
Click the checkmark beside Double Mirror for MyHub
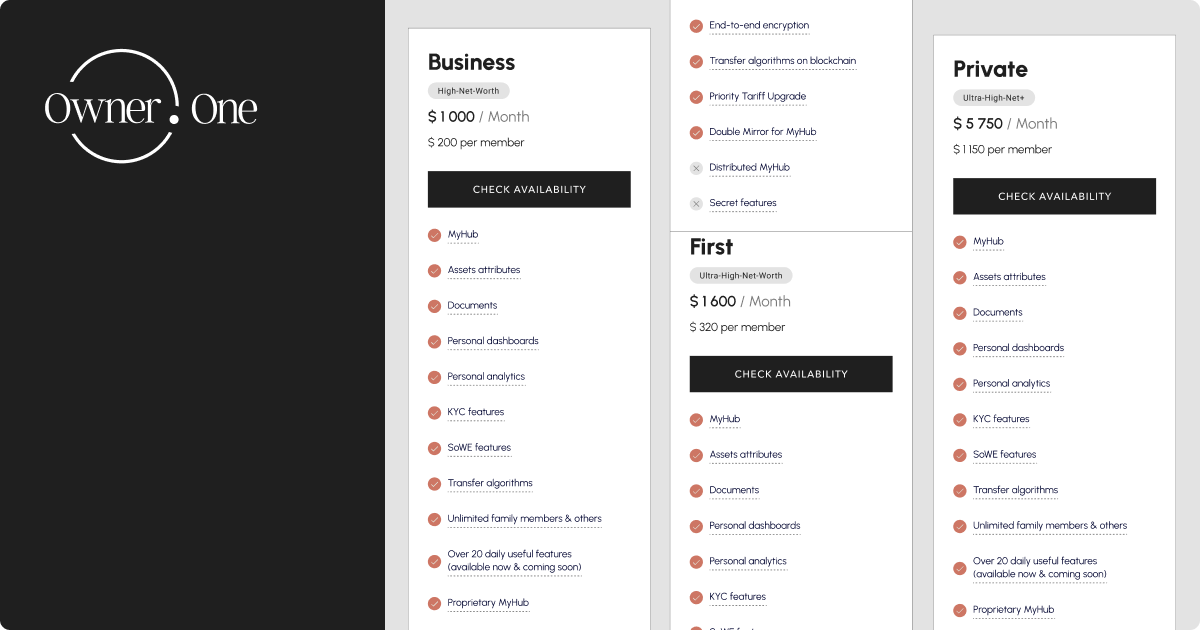pos(696,132)
